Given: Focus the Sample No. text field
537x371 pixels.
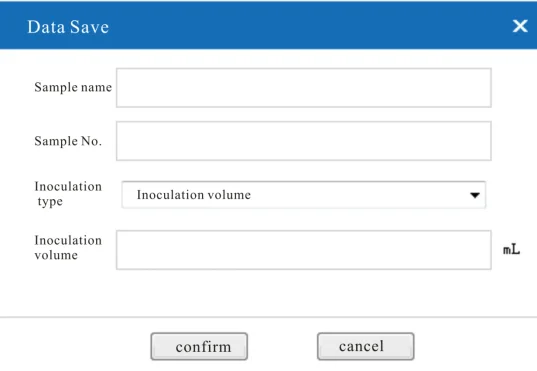Looking at the screenshot, I should [304, 141].
